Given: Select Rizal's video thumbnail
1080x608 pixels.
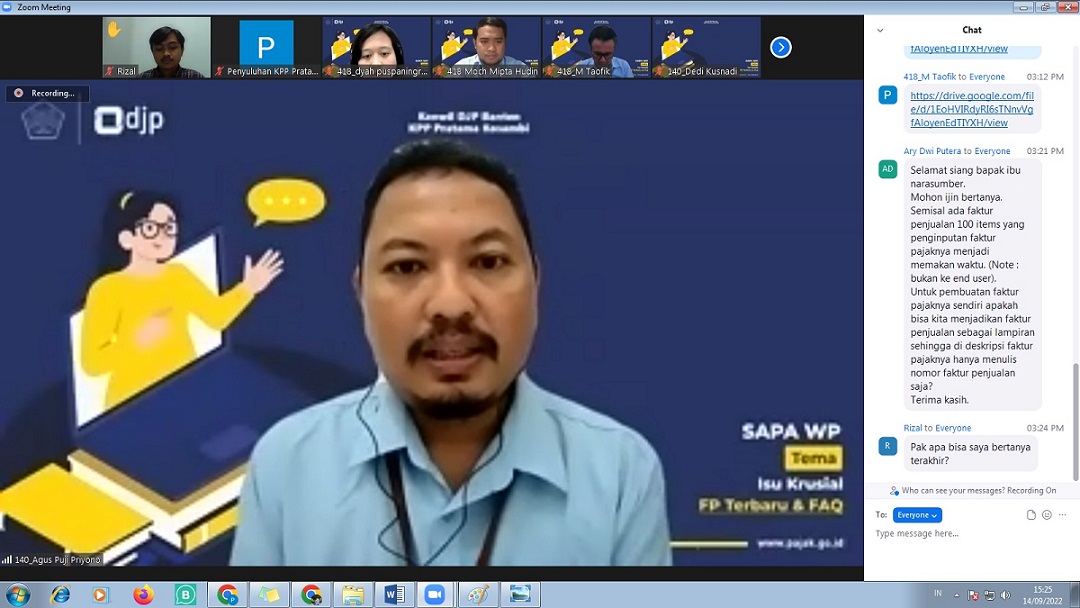Looking at the screenshot, I should click(x=157, y=47).
